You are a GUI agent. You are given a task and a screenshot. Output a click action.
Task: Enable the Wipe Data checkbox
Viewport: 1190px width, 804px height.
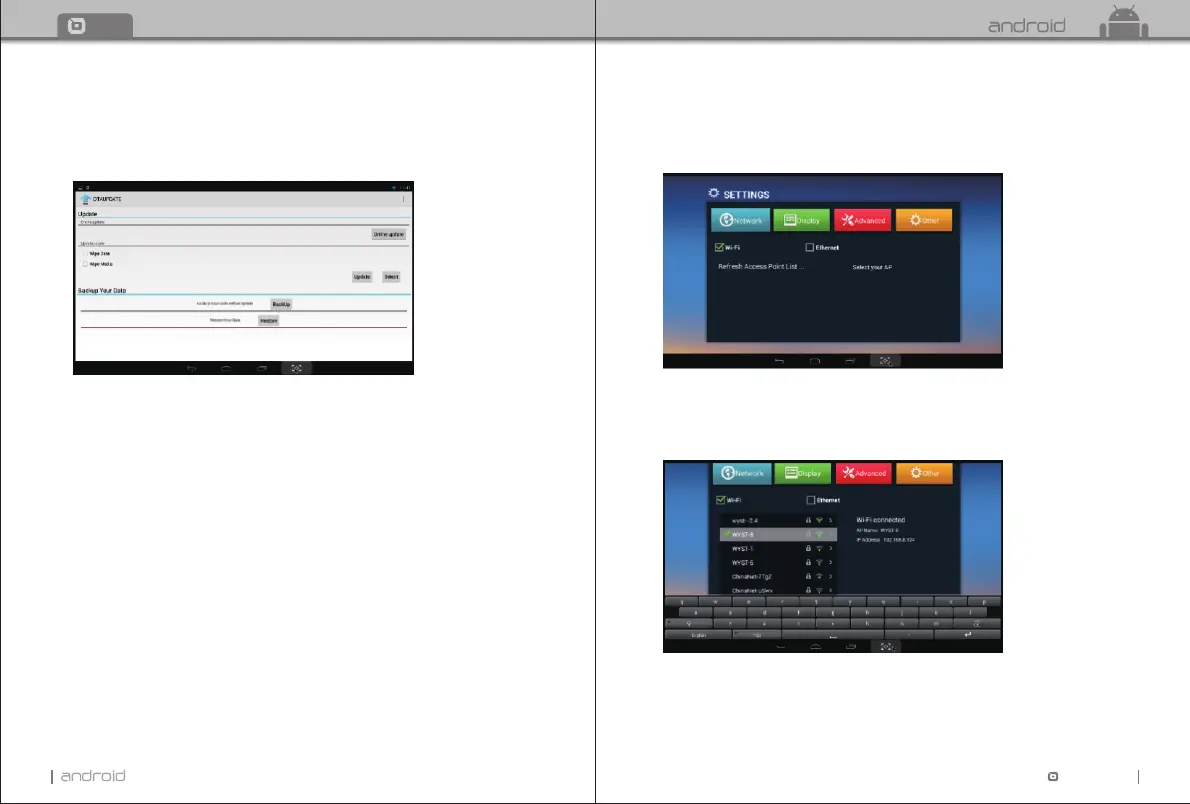(85, 254)
